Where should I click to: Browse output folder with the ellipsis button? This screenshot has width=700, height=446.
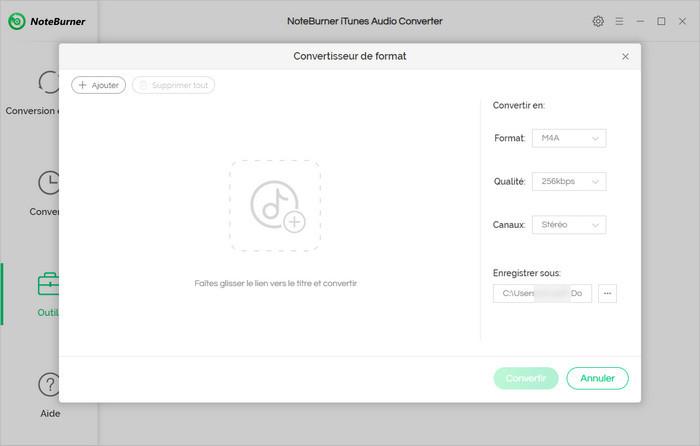coord(607,293)
